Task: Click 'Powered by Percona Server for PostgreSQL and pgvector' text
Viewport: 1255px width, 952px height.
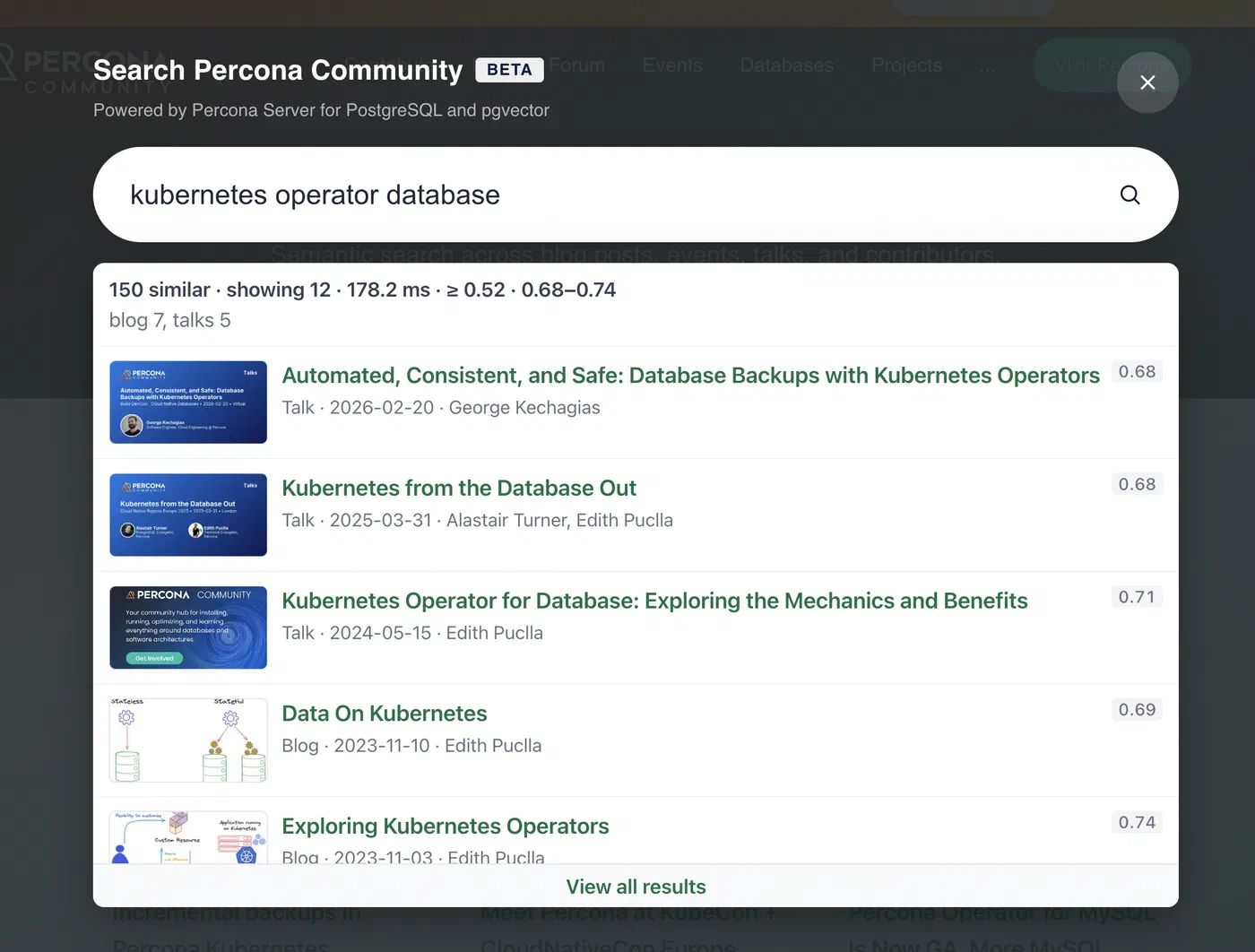Action: coord(321,110)
